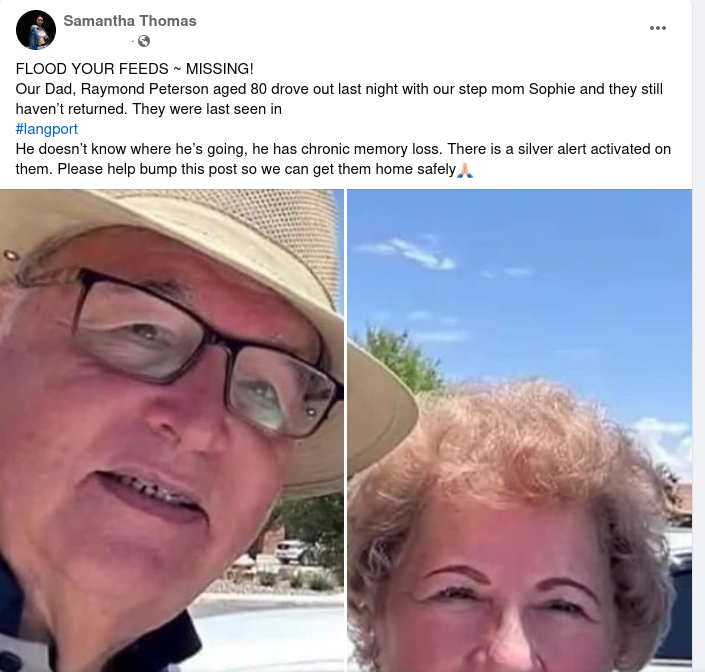
Task: Open Samantha Thomas profile name link
Action: (130, 21)
